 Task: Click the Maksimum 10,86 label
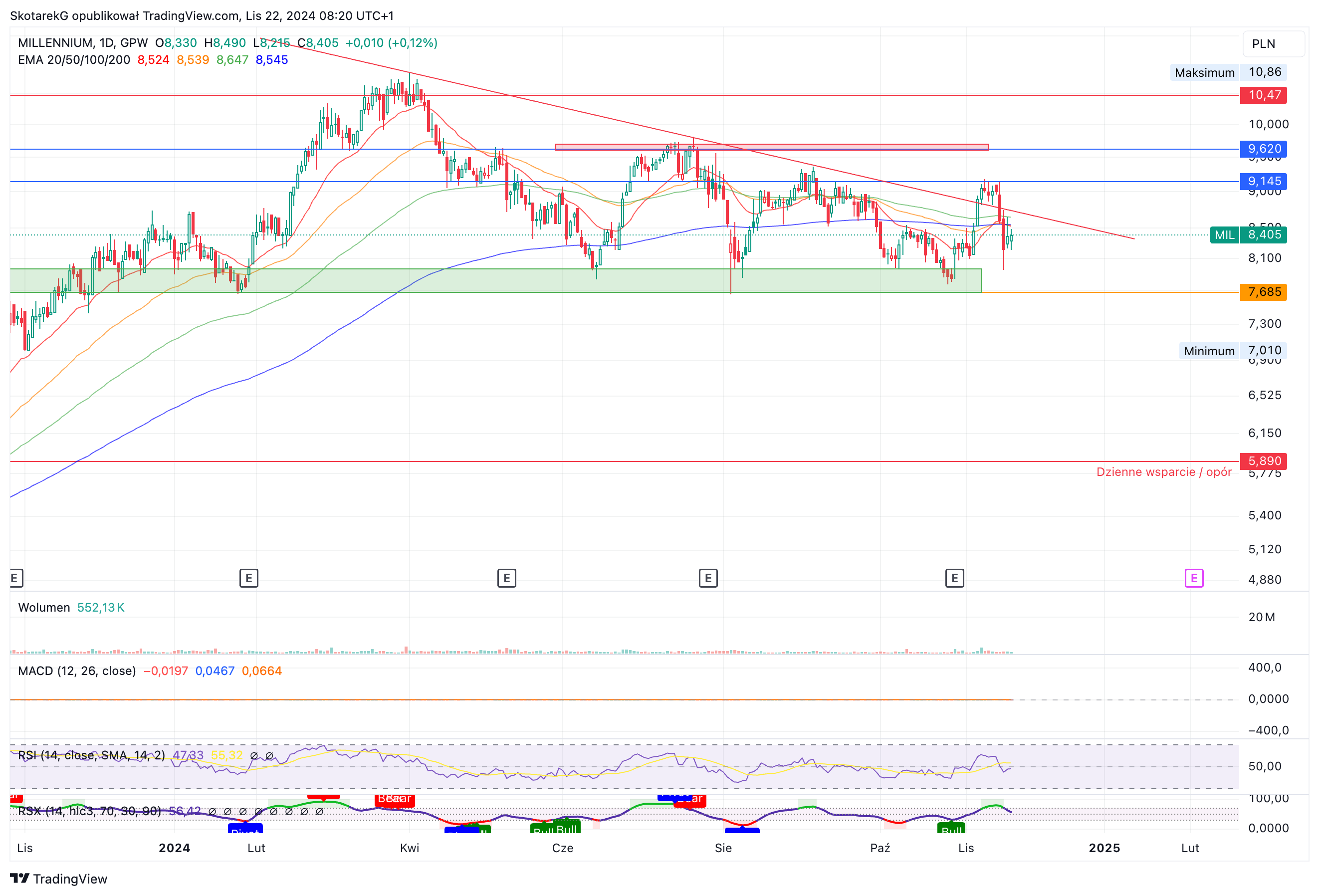pos(1228,72)
